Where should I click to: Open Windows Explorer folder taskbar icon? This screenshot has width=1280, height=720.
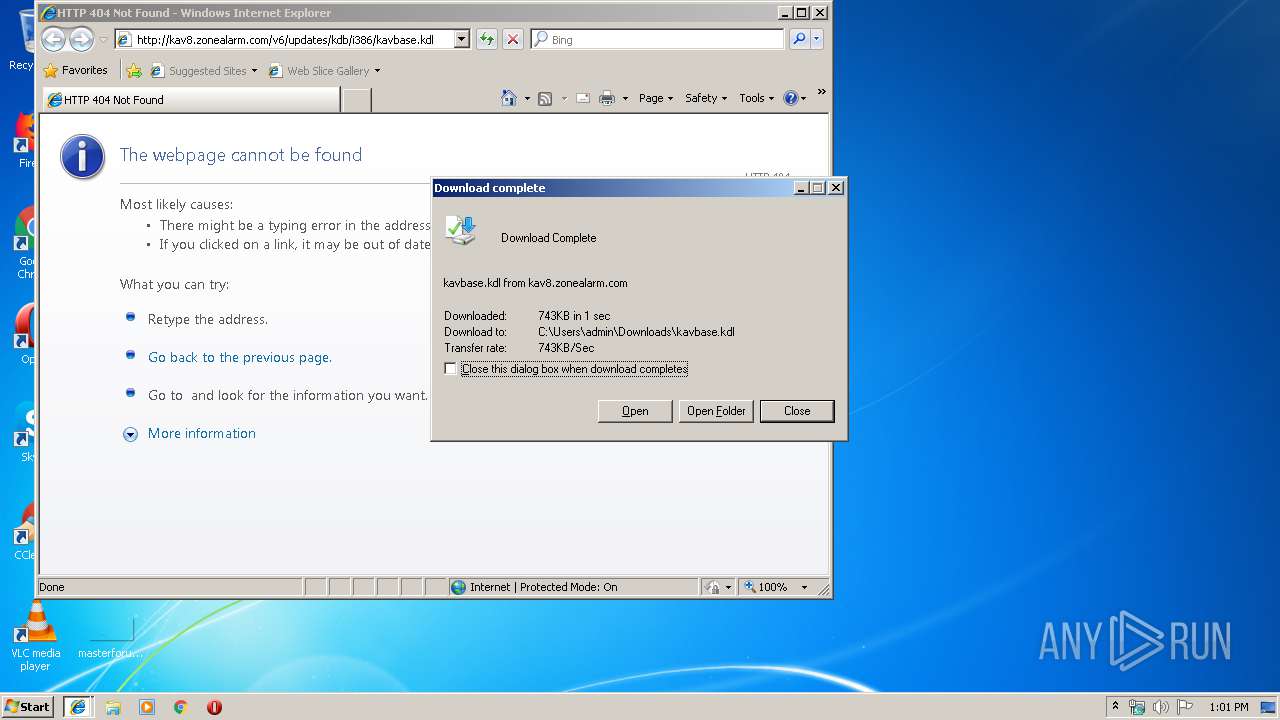[x=113, y=707]
